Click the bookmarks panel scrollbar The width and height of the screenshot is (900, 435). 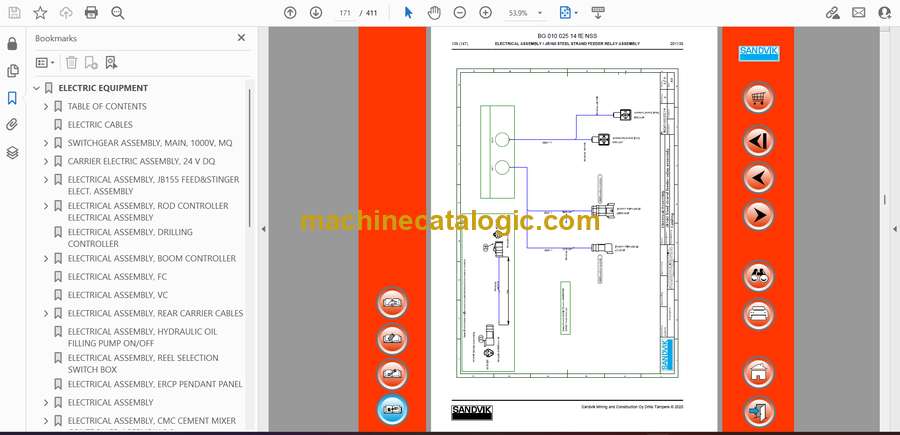click(x=250, y=158)
